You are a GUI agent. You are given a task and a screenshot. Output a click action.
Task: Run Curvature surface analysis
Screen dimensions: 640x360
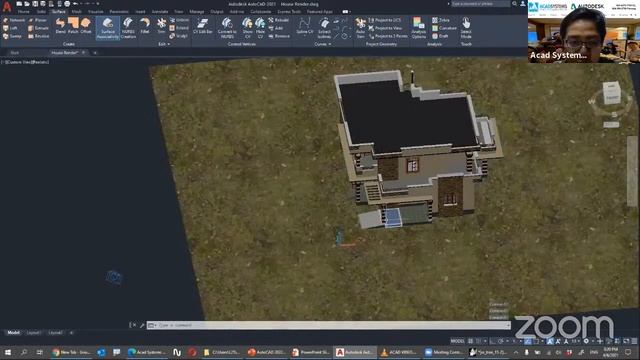(x=444, y=28)
